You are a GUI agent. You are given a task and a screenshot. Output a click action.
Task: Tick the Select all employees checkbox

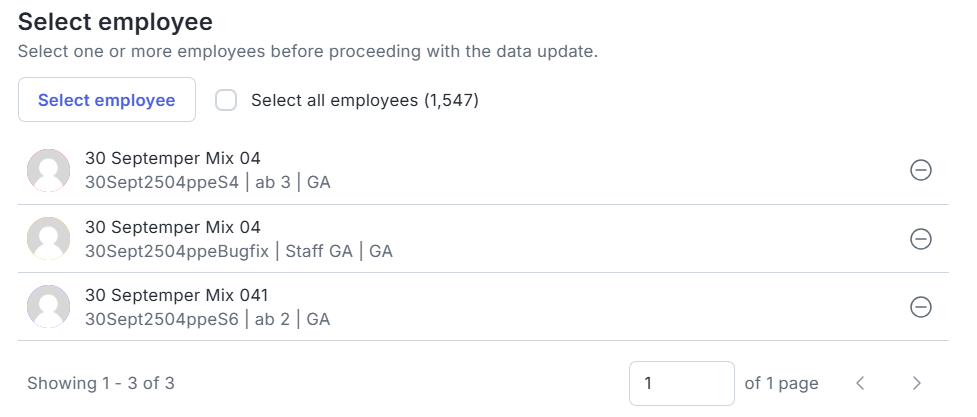click(227, 100)
